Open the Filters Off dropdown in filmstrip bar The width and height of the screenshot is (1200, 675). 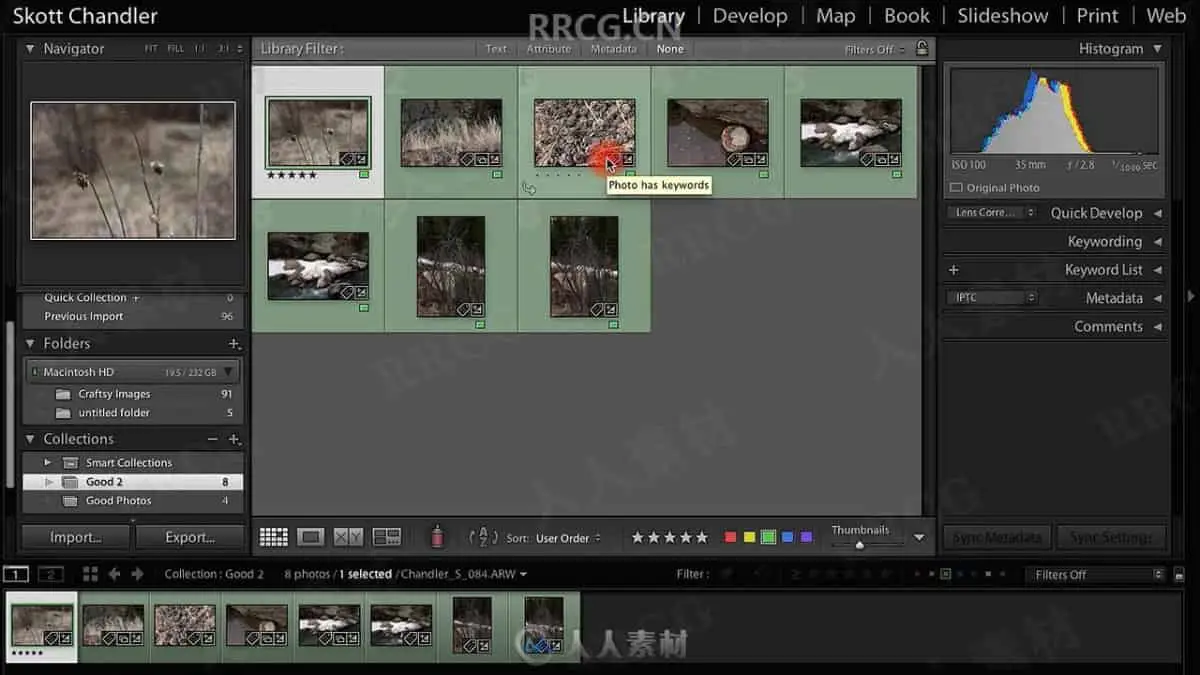(x=1095, y=574)
